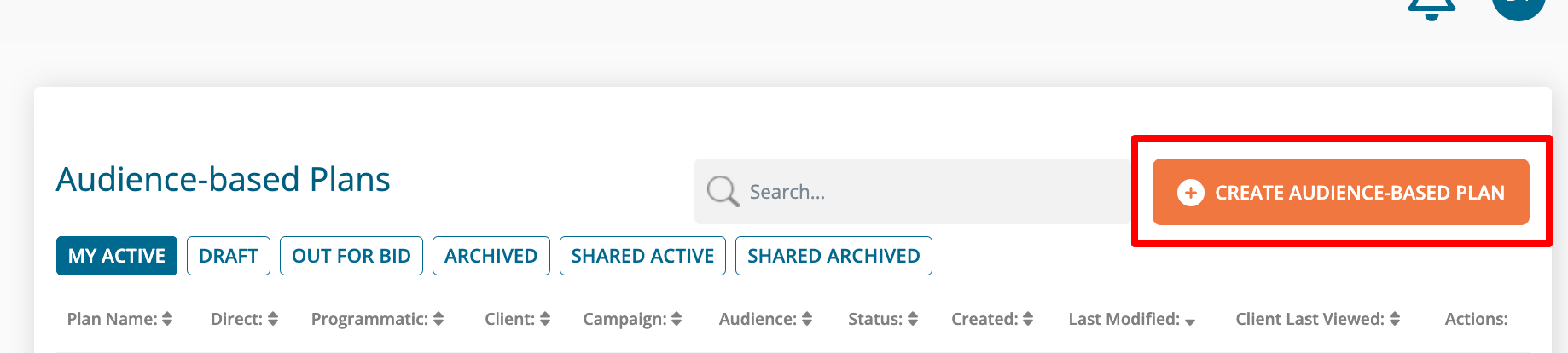
Task: Sort by Campaign column arrows
Action: (x=677, y=319)
